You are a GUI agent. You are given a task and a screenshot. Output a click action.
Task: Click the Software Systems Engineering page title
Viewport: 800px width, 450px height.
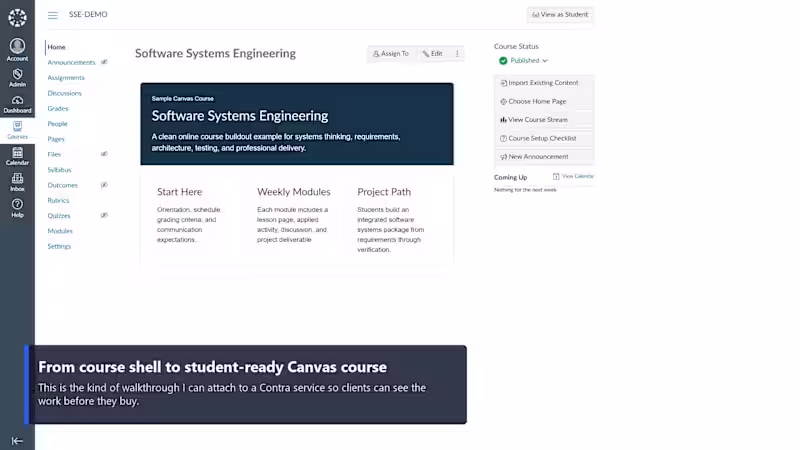point(215,54)
